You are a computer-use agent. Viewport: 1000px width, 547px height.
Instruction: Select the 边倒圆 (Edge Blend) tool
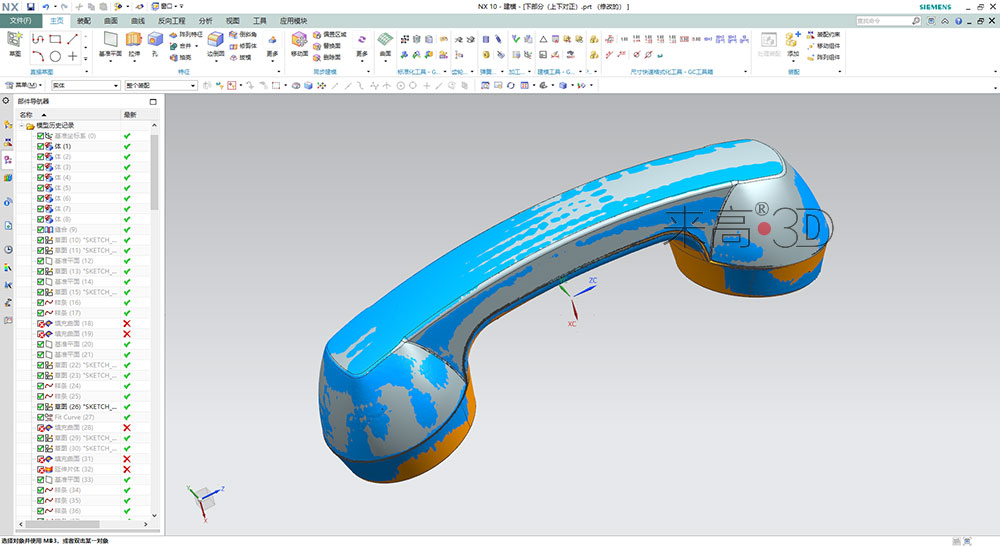point(215,42)
